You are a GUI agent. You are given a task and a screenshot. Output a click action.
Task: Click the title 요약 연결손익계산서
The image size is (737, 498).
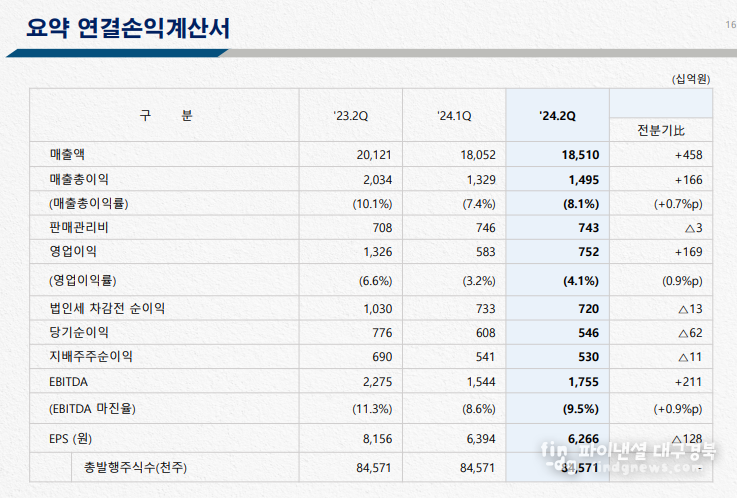(x=128, y=29)
